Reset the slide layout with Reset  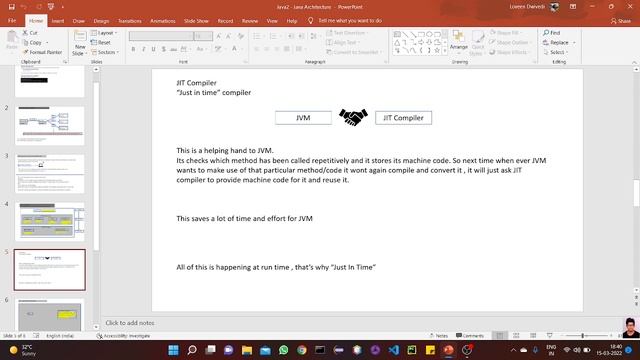point(101,42)
